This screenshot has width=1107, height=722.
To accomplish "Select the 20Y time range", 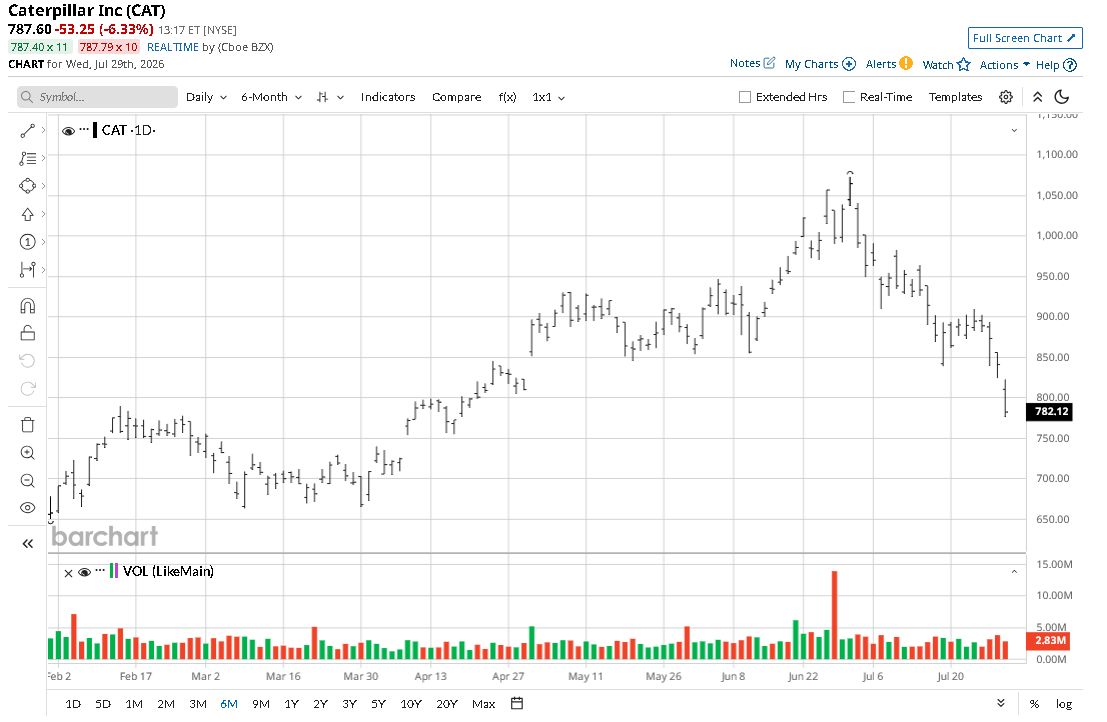I will click(446, 704).
